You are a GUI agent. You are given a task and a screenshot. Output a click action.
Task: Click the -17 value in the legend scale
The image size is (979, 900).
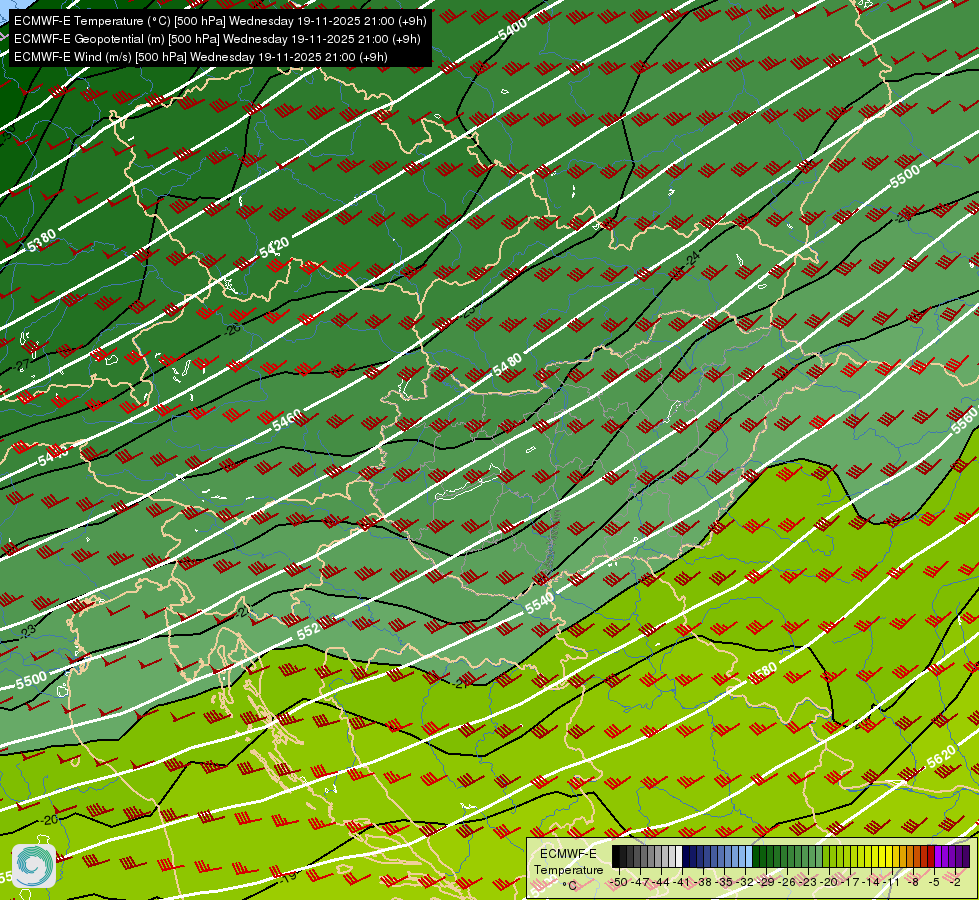[849, 882]
